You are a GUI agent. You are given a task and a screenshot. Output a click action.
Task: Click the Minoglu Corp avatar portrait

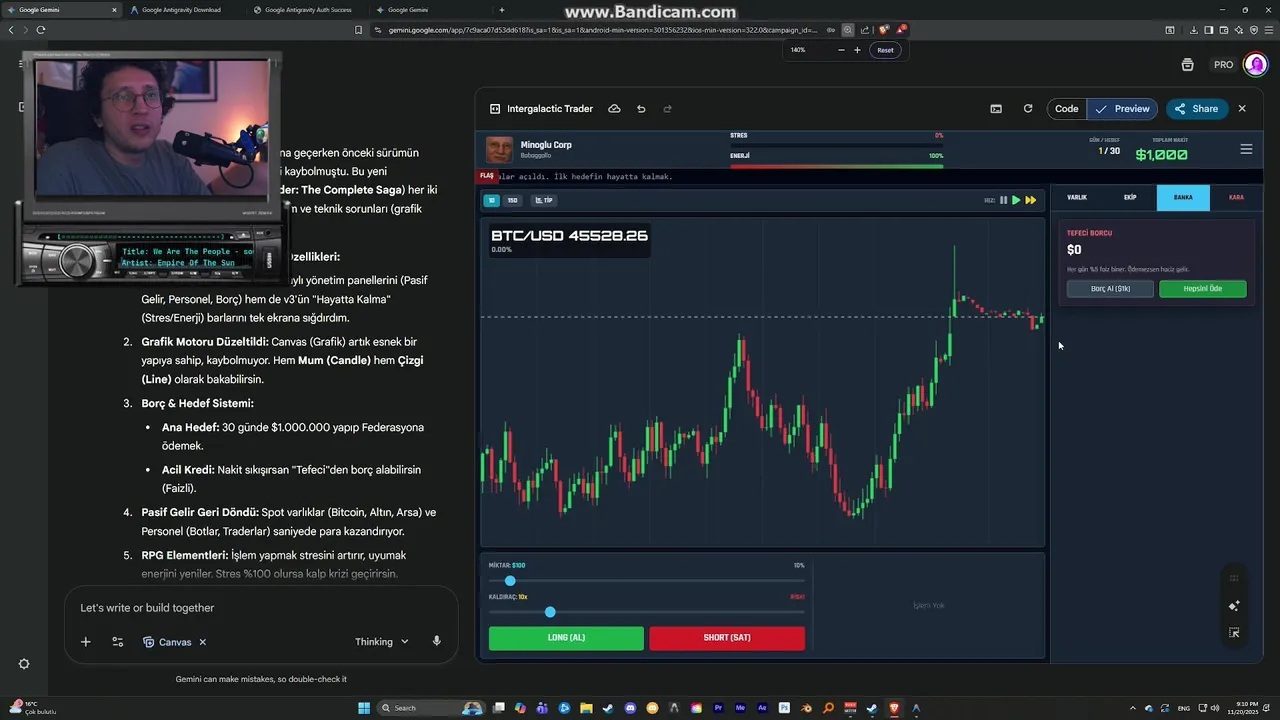[x=499, y=150]
